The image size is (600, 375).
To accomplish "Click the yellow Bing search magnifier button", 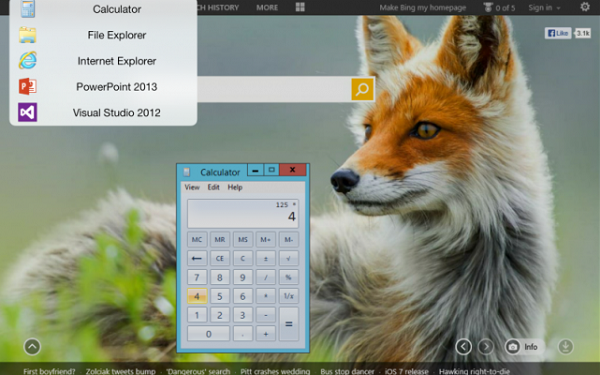I will tap(362, 89).
